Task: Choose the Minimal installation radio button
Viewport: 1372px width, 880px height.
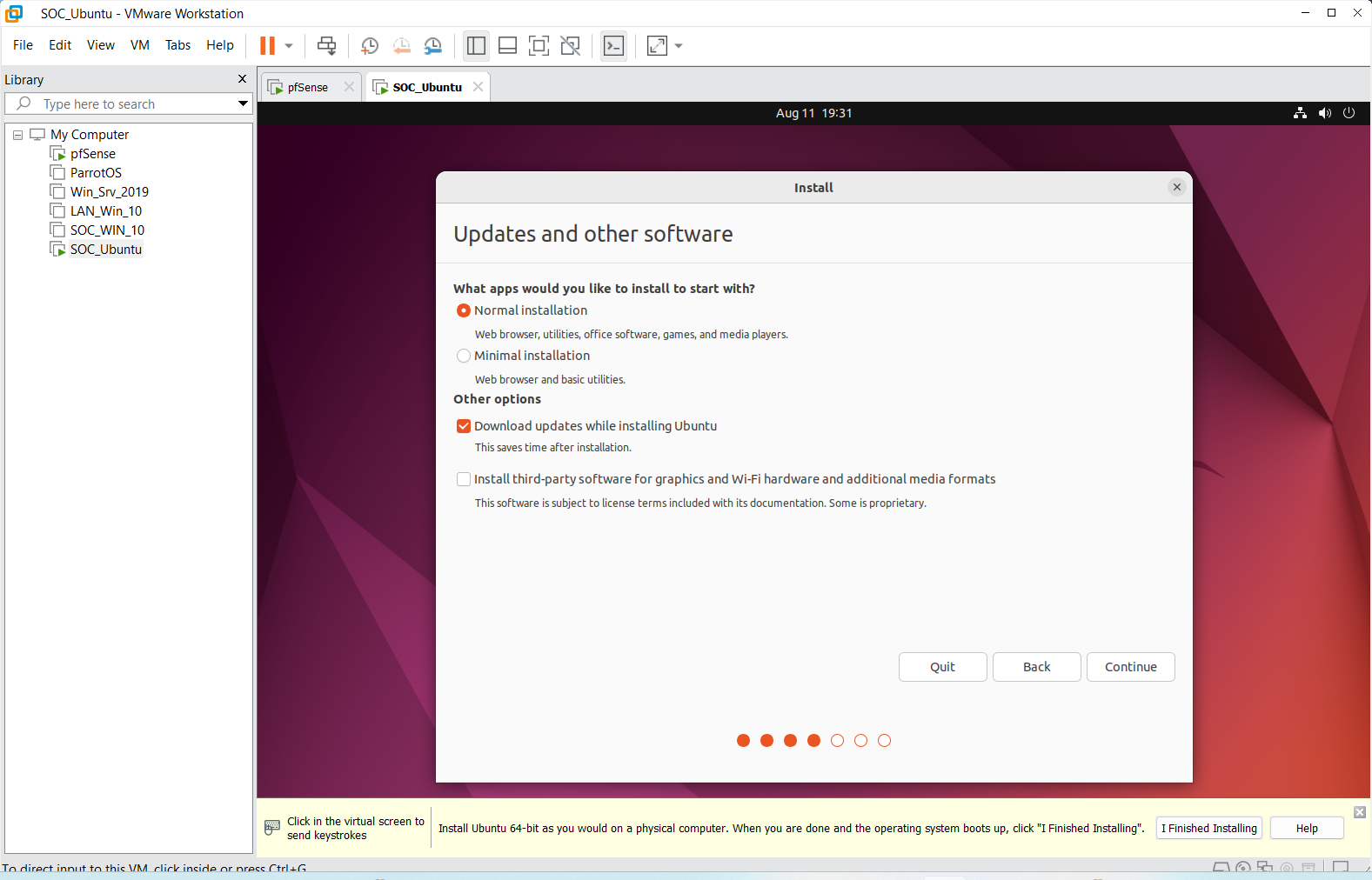Action: 464,356
